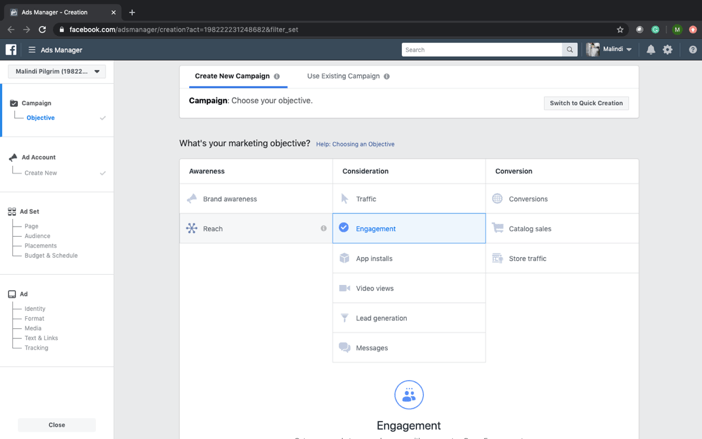Open the Malindi Pilgrim account dropdown

[x=57, y=72]
